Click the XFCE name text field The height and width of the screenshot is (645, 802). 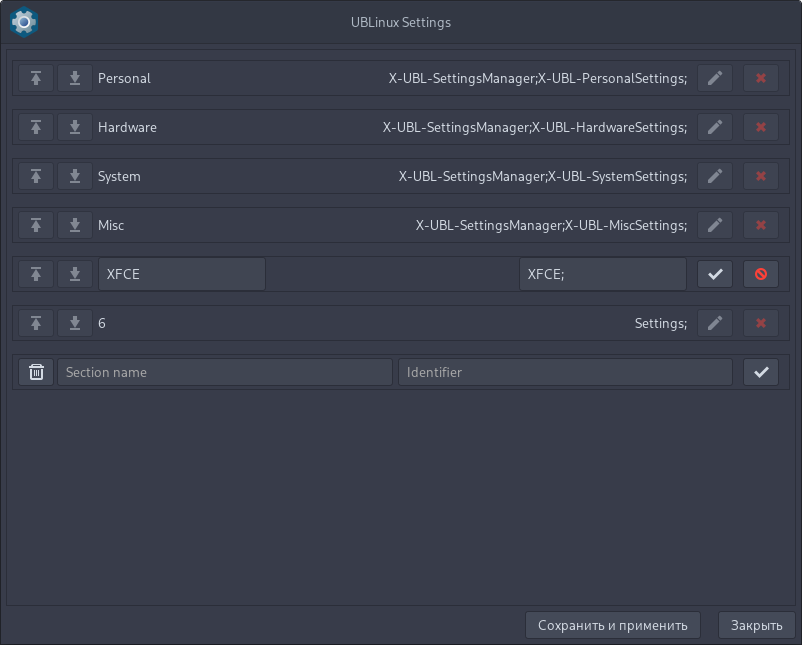pos(181,274)
